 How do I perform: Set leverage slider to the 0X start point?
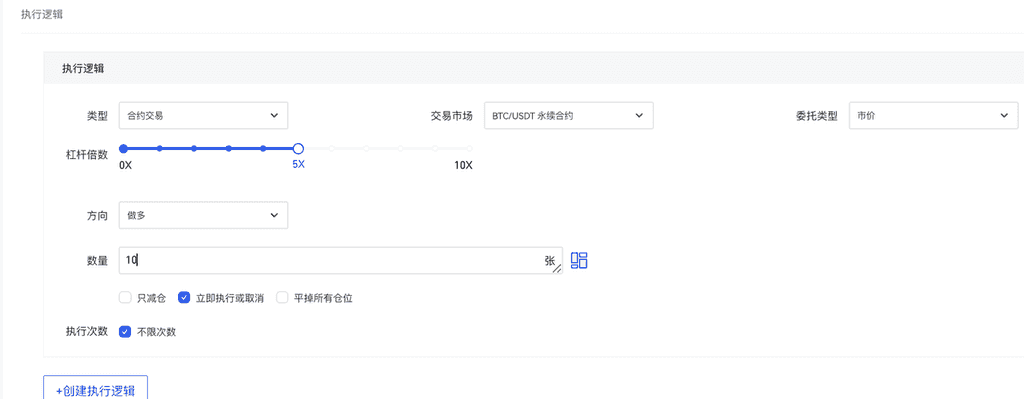[x=123, y=149]
